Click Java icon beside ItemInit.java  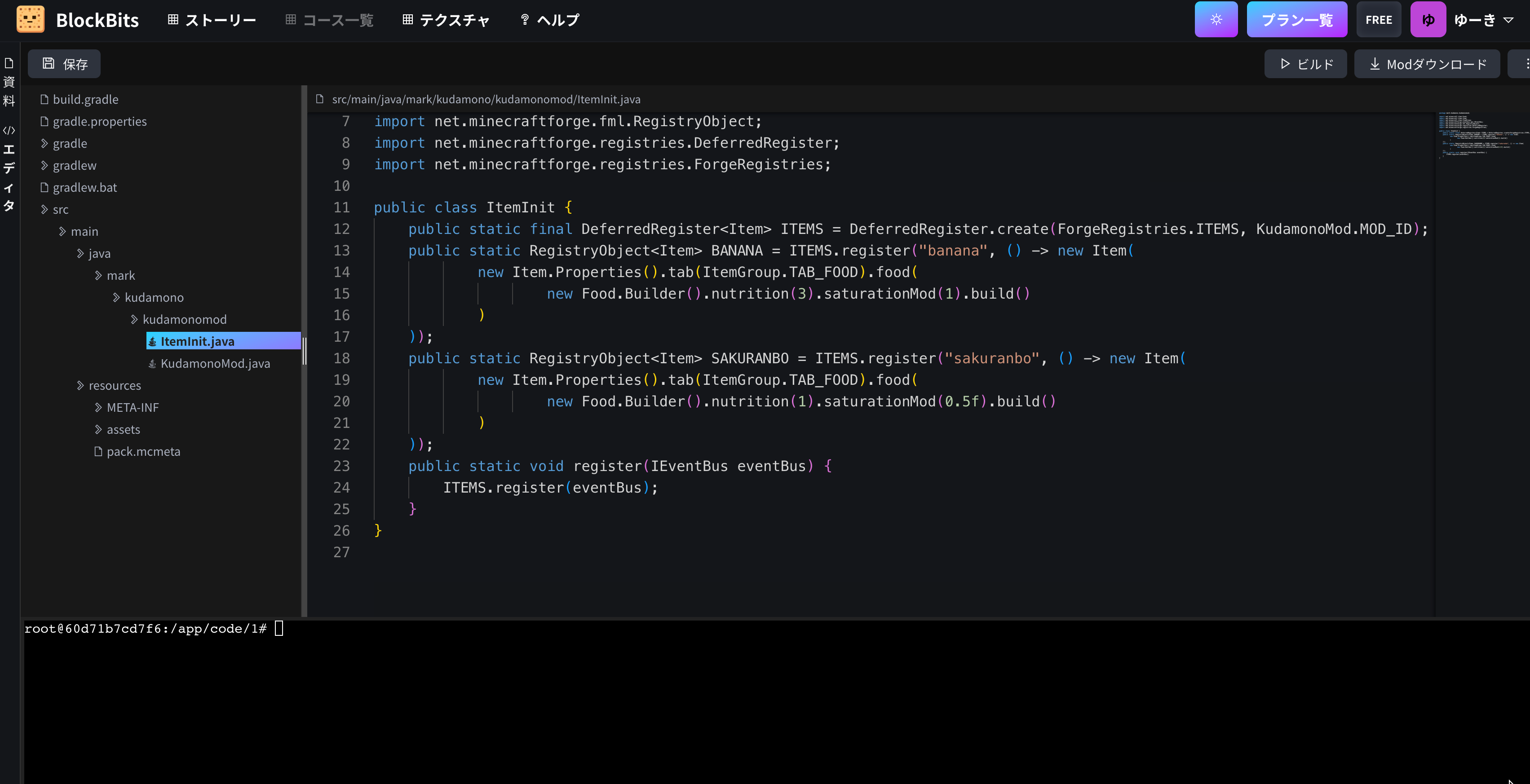[x=152, y=341]
